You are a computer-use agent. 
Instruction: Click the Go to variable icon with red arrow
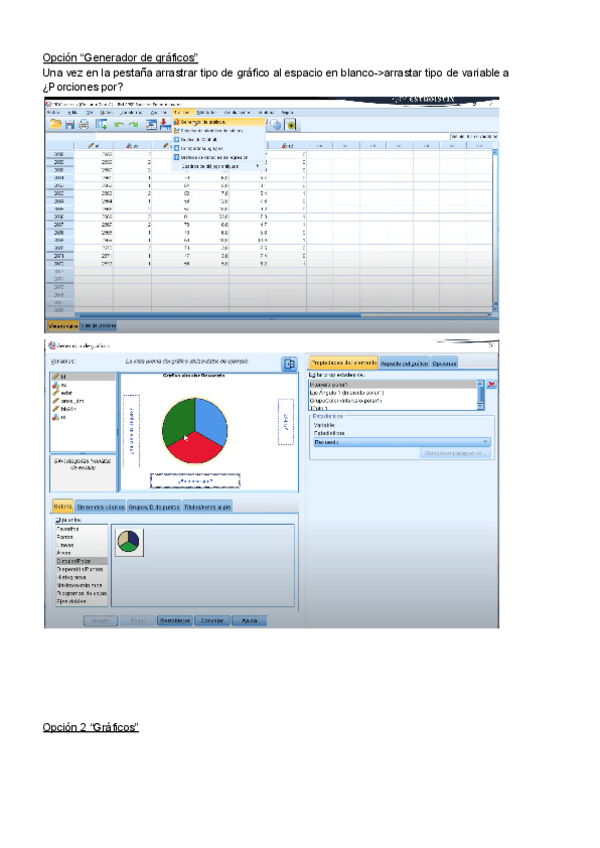tap(165, 124)
